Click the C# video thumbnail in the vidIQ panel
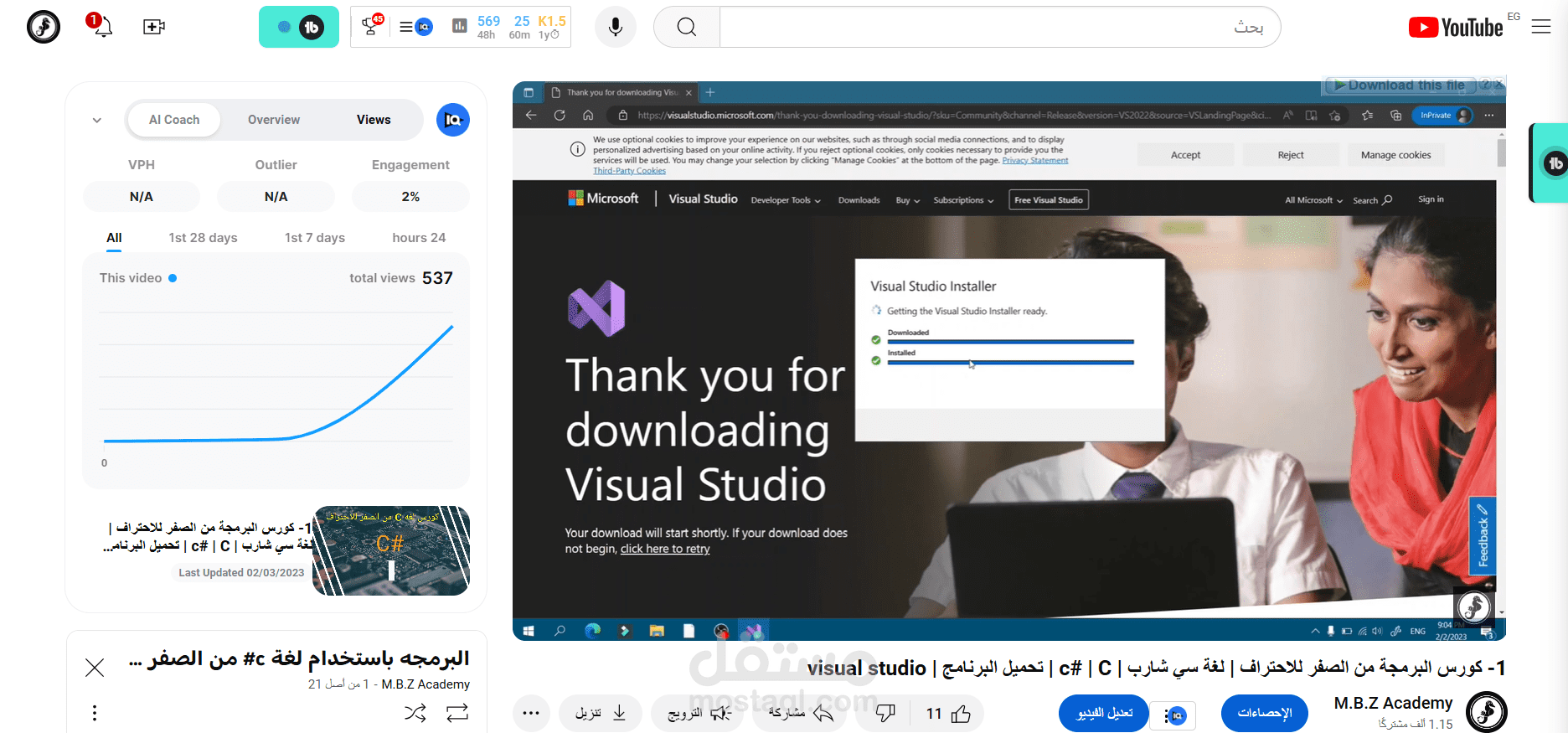Image resolution: width=1568 pixels, height=733 pixels. [x=391, y=550]
